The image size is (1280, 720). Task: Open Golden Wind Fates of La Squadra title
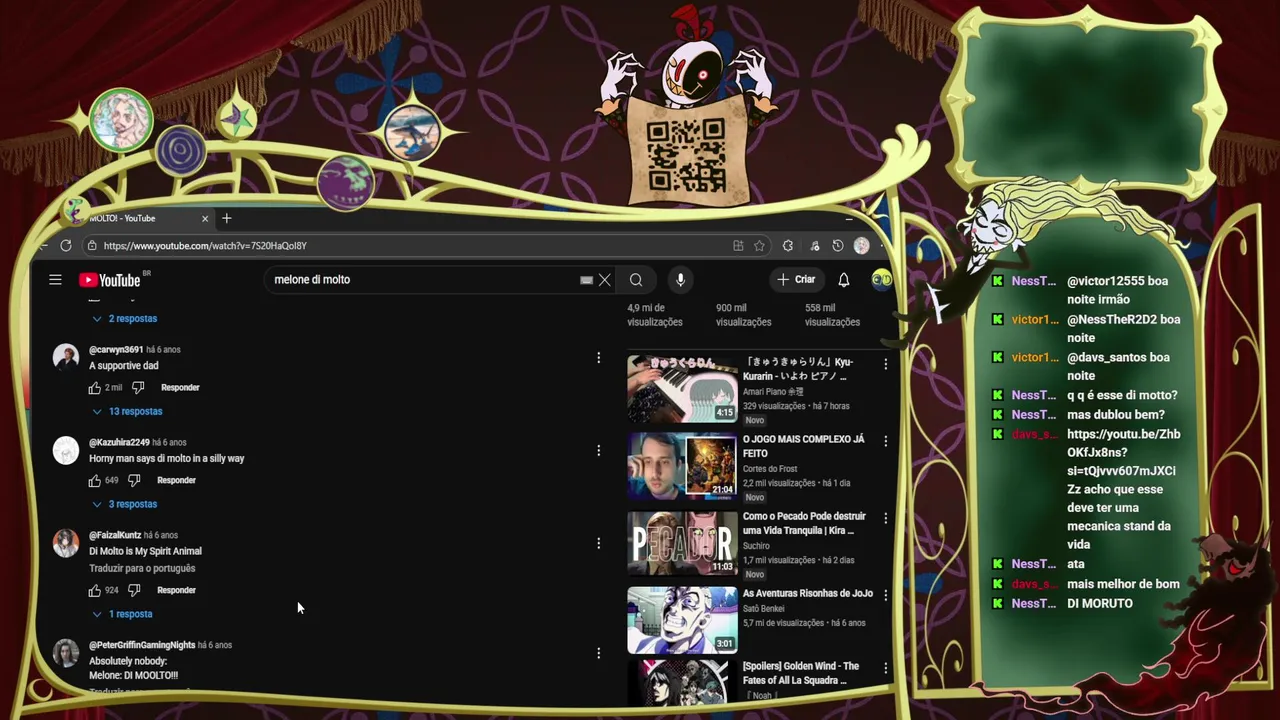801,673
